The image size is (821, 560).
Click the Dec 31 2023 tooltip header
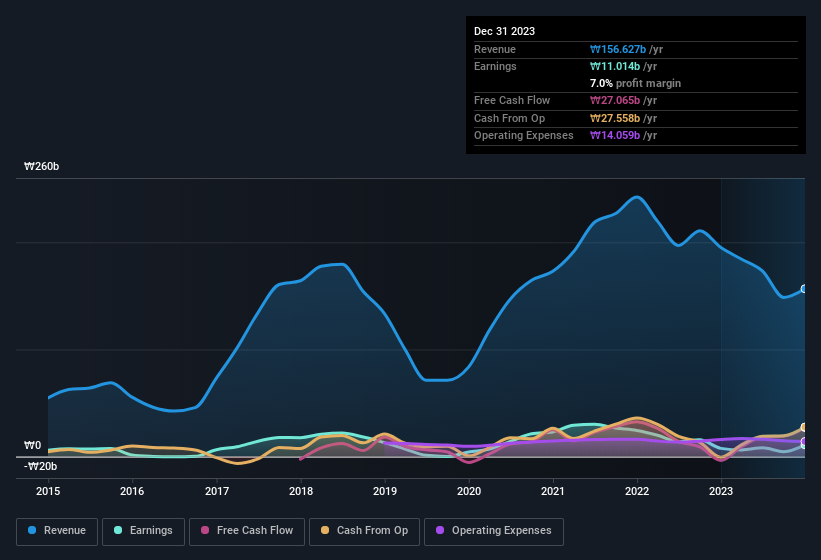pos(504,31)
